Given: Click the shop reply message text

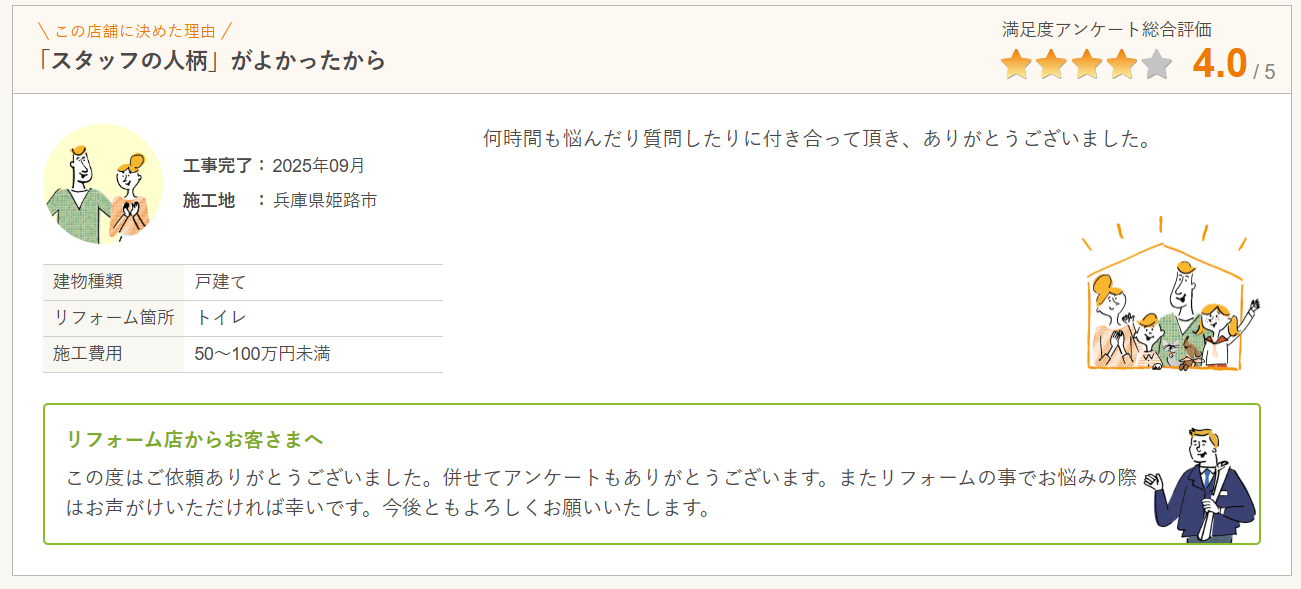Looking at the screenshot, I should pos(600,492).
